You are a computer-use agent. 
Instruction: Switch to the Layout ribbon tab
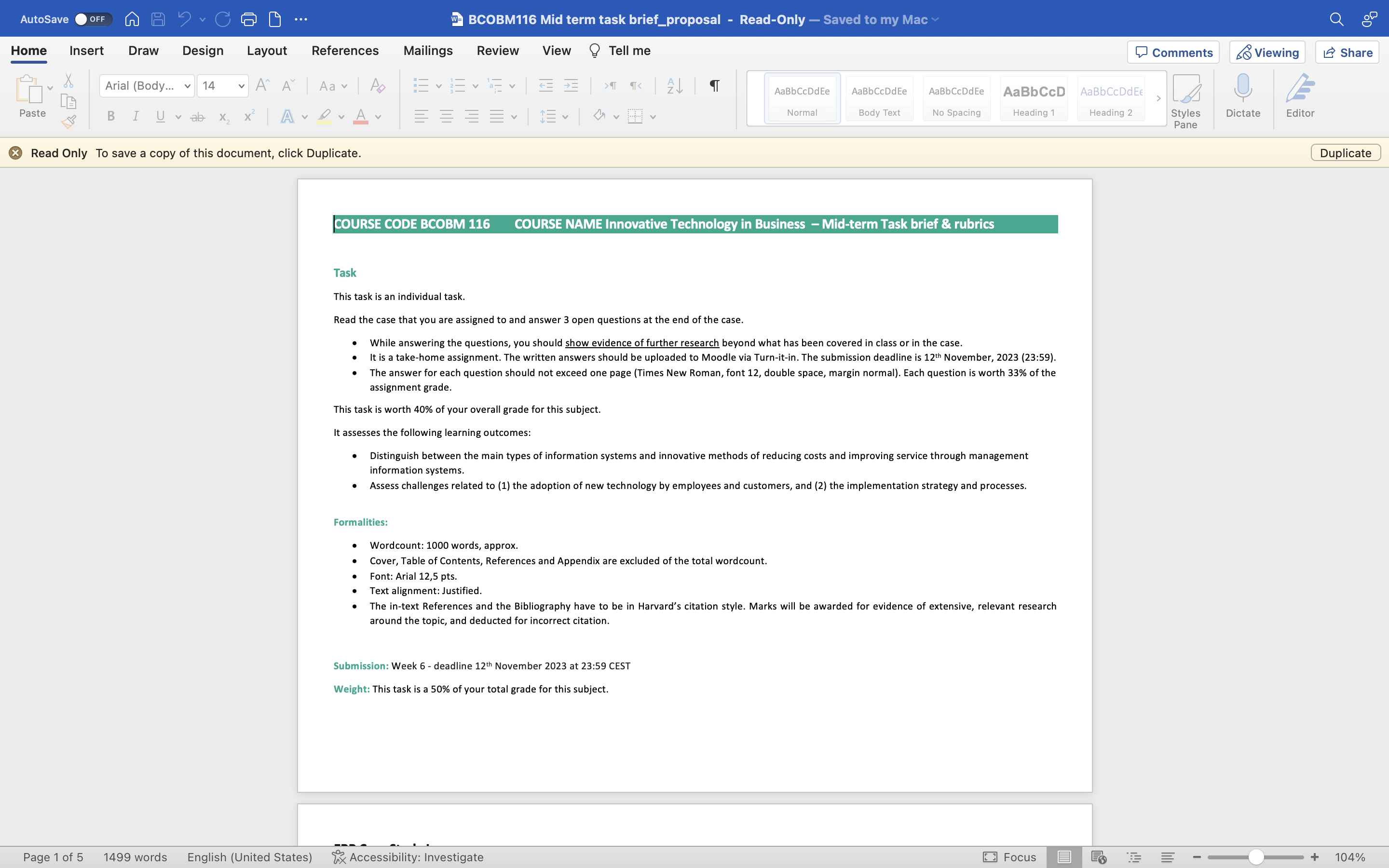[x=267, y=51]
